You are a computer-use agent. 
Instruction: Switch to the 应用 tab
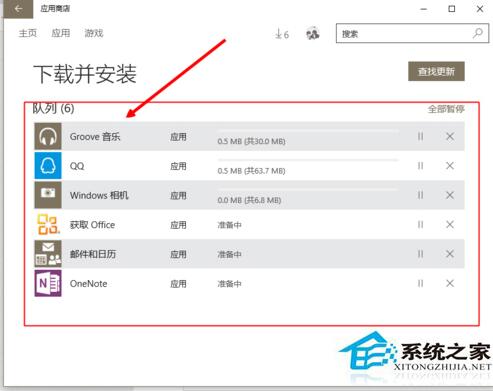[x=61, y=33]
